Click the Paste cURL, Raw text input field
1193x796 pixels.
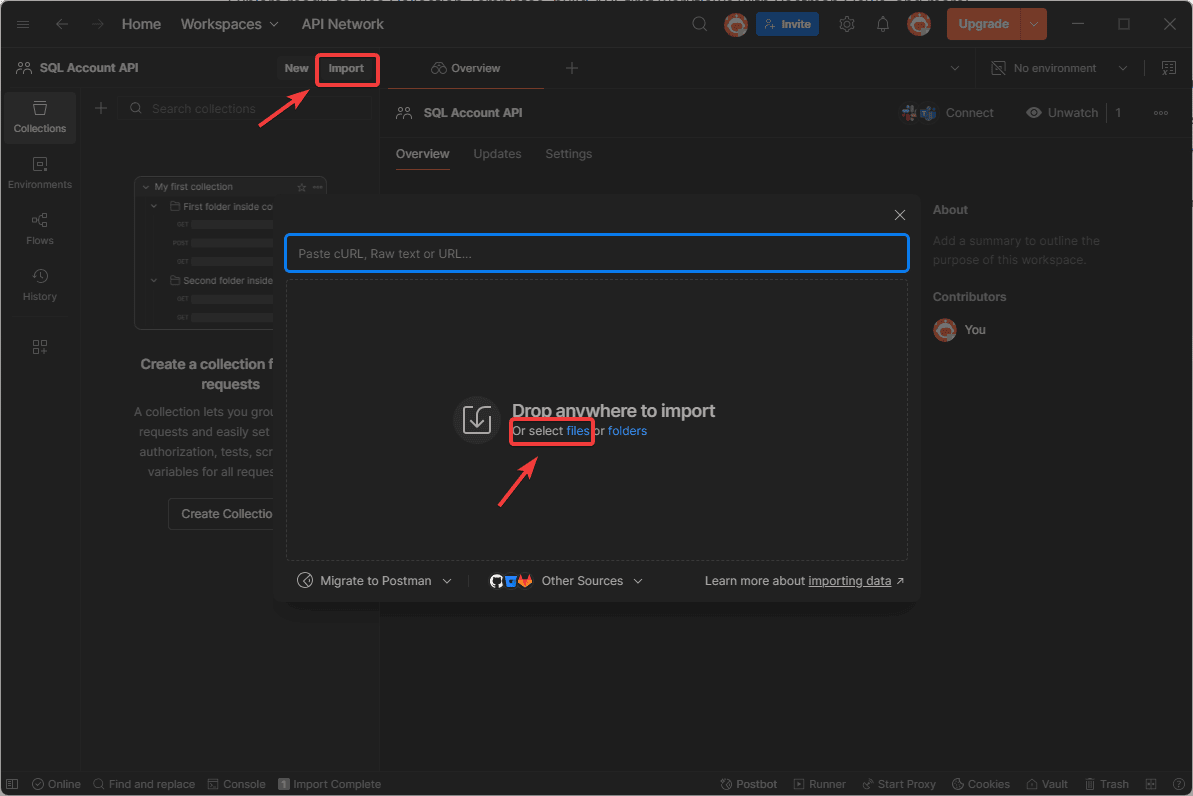[x=596, y=254]
